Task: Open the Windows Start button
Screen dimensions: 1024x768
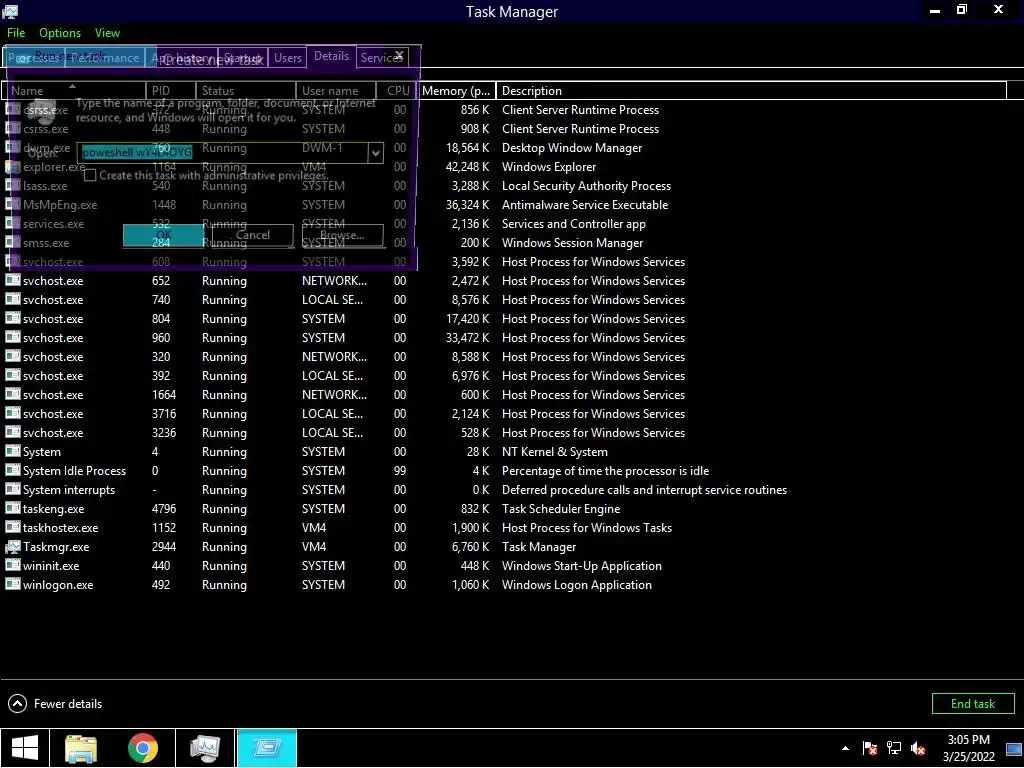Action: pyautogui.click(x=25, y=748)
